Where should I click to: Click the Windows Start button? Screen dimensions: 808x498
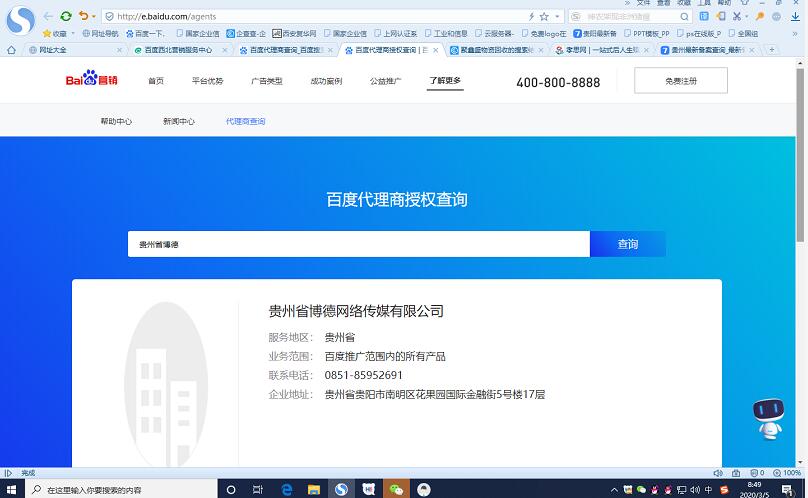[11, 490]
